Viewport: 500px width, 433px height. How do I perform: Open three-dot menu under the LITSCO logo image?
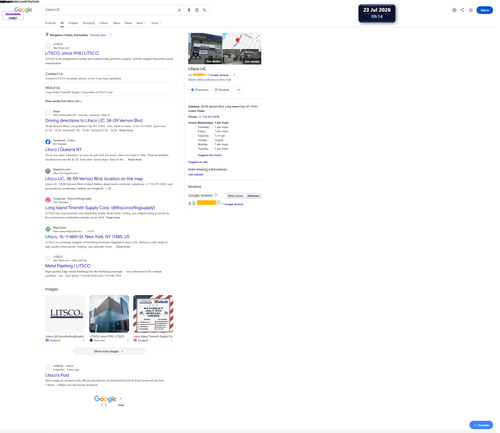click(84, 340)
